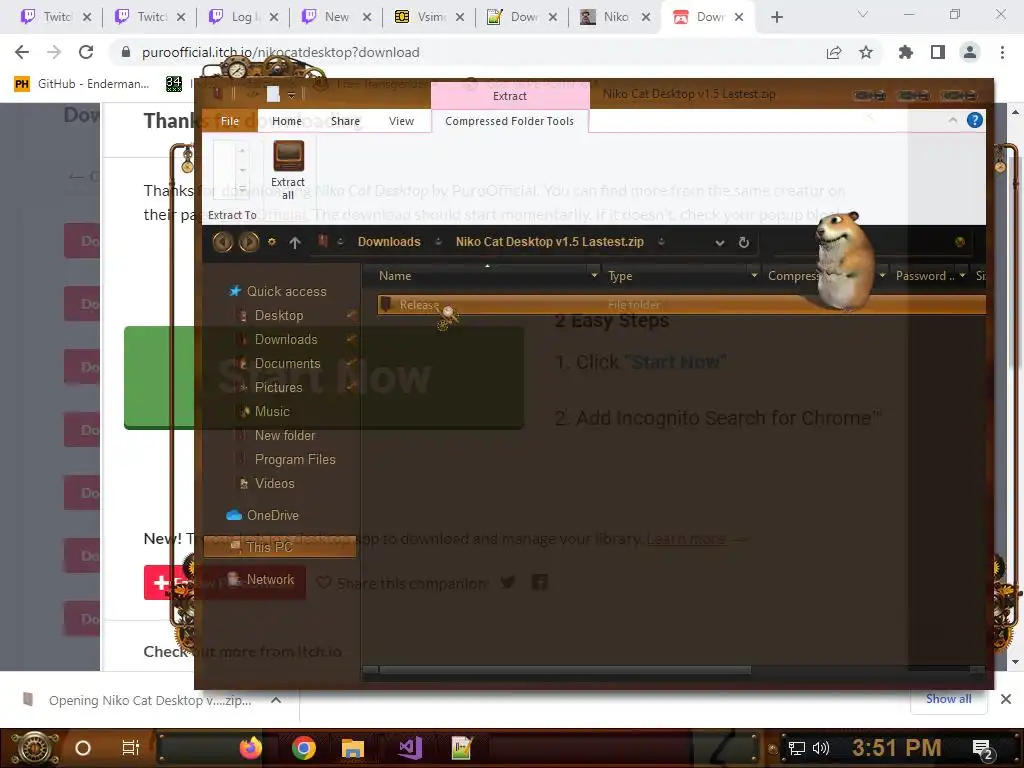1024x768 pixels.
Task: Switch to the Home ribbon tab
Action: (287, 121)
